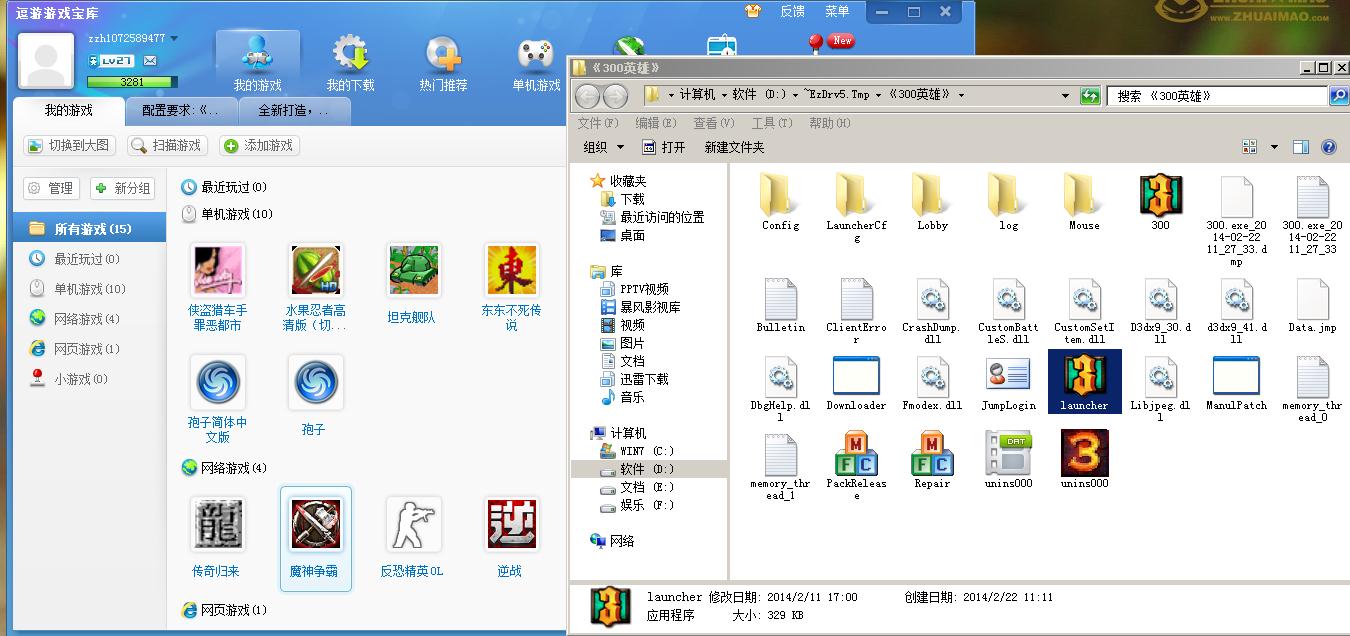
Task: Focus the 搜索《300英雄》 search box
Action: pos(1217,96)
